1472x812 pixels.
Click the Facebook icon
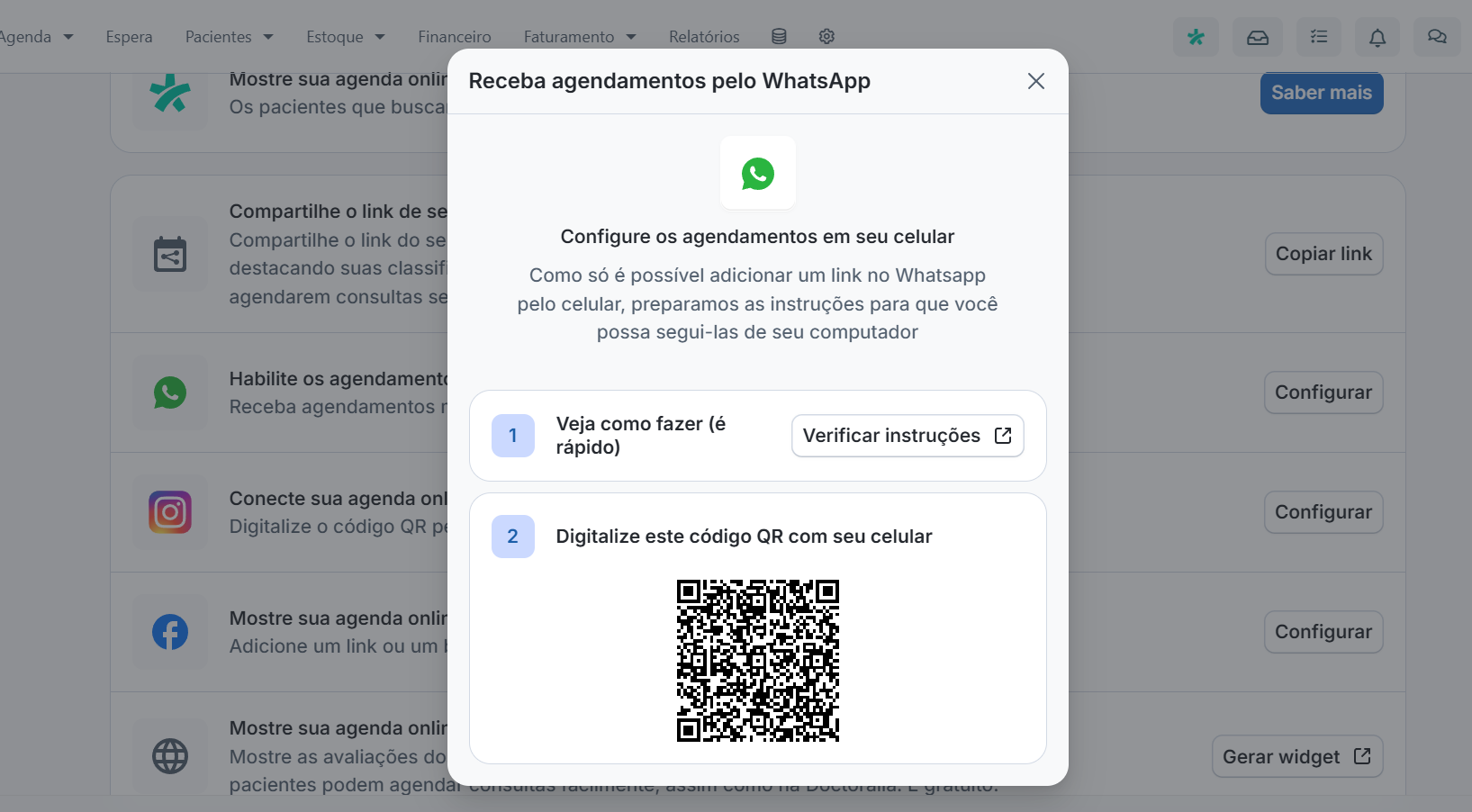click(170, 632)
